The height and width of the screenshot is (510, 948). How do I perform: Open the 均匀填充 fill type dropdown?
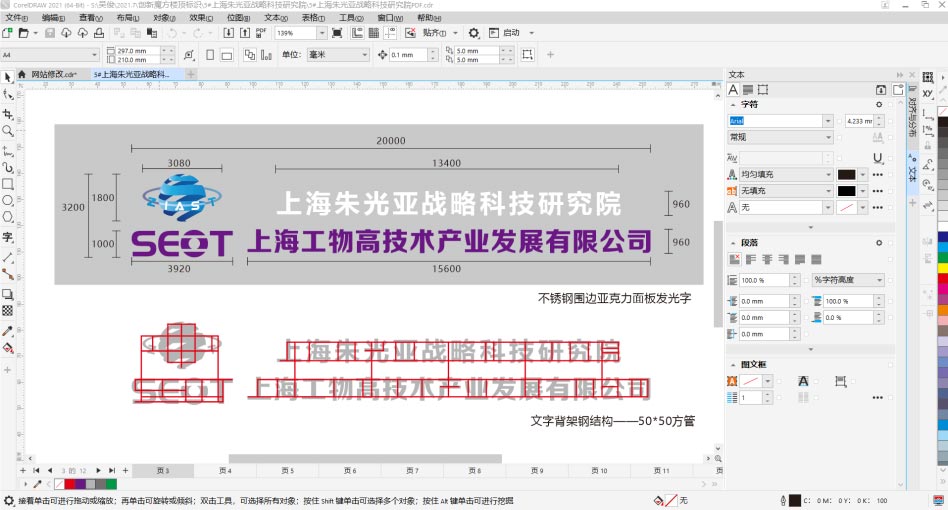(828, 174)
